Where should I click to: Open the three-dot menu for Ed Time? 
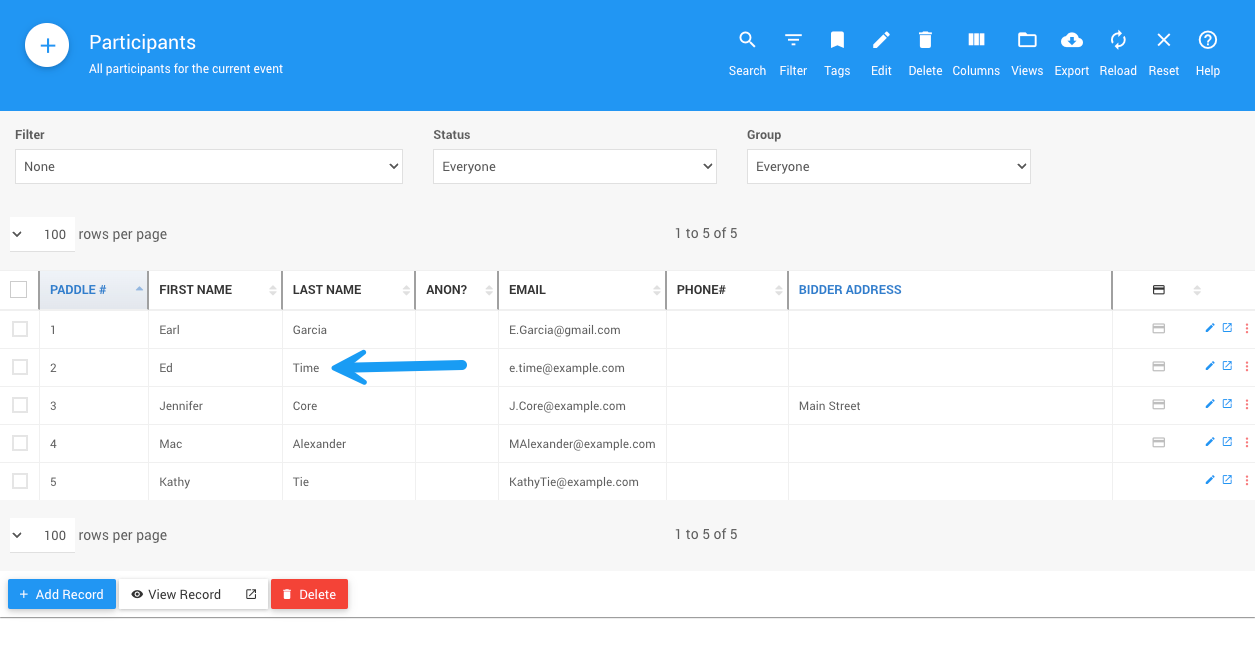coord(1246,367)
